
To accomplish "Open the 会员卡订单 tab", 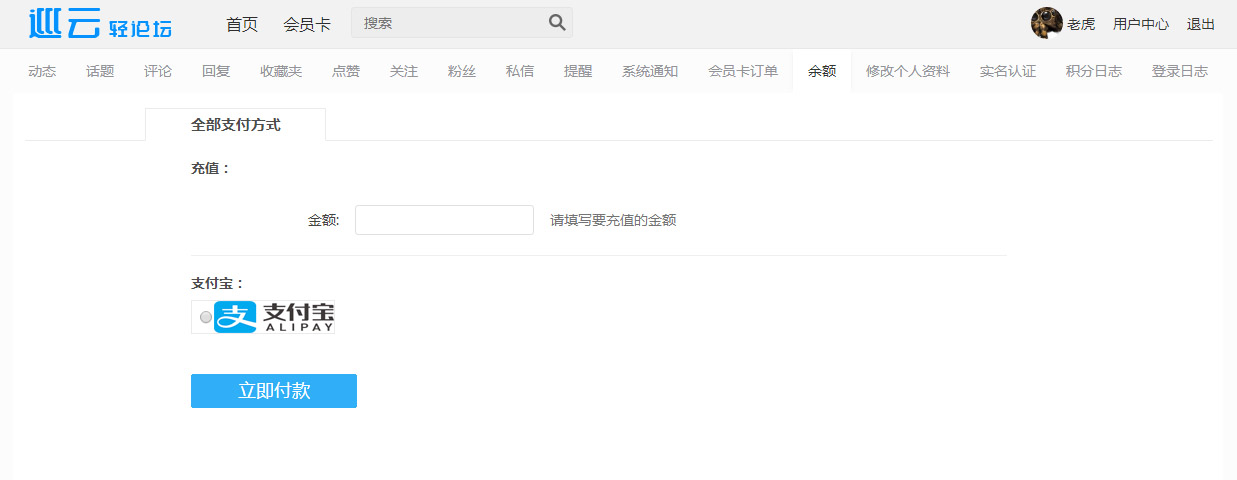I will (x=743, y=71).
